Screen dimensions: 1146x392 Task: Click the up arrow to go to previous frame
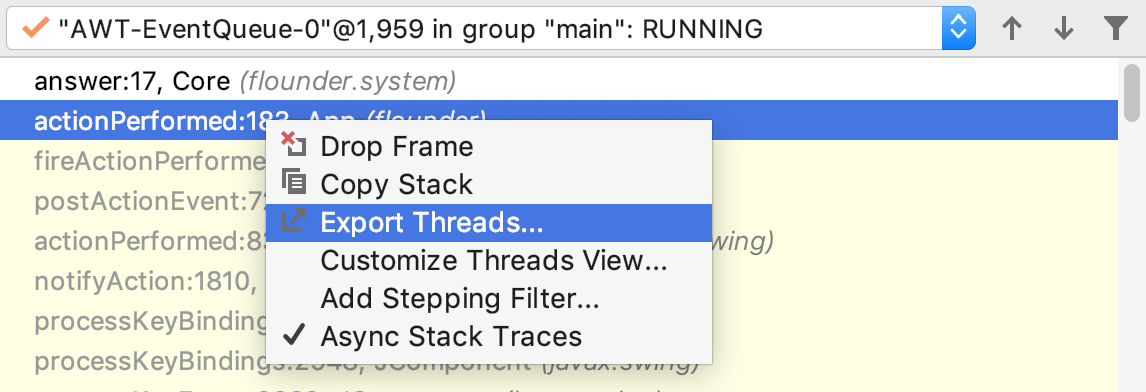coord(1012,29)
